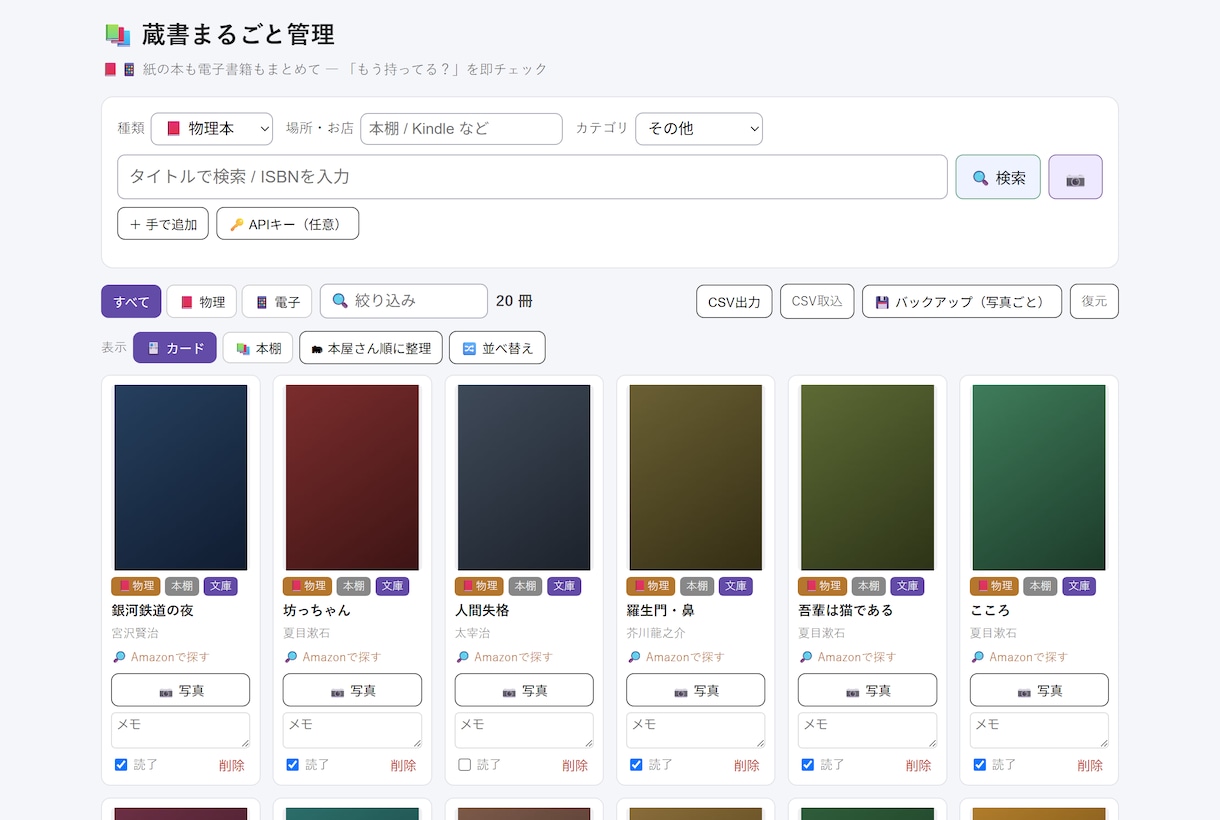Open the こころ cover thumbnail
Screen dimensions: 1220x820
tap(1039, 478)
